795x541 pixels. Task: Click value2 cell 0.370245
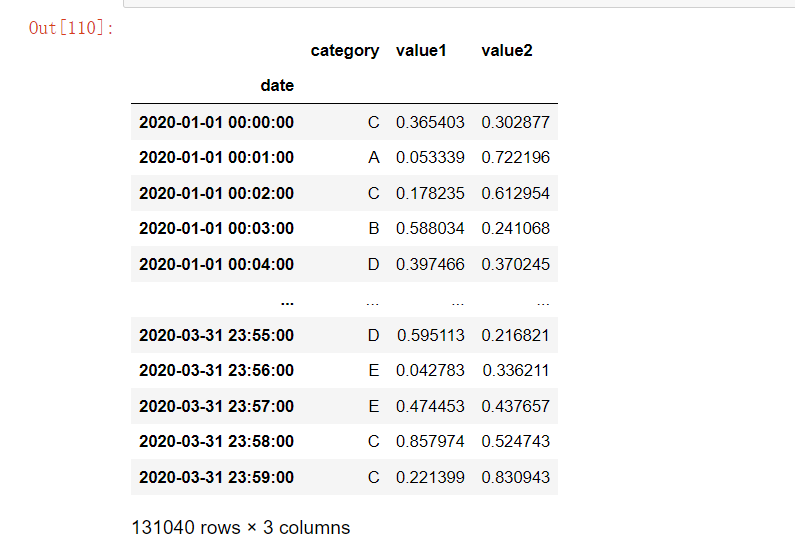(516, 264)
